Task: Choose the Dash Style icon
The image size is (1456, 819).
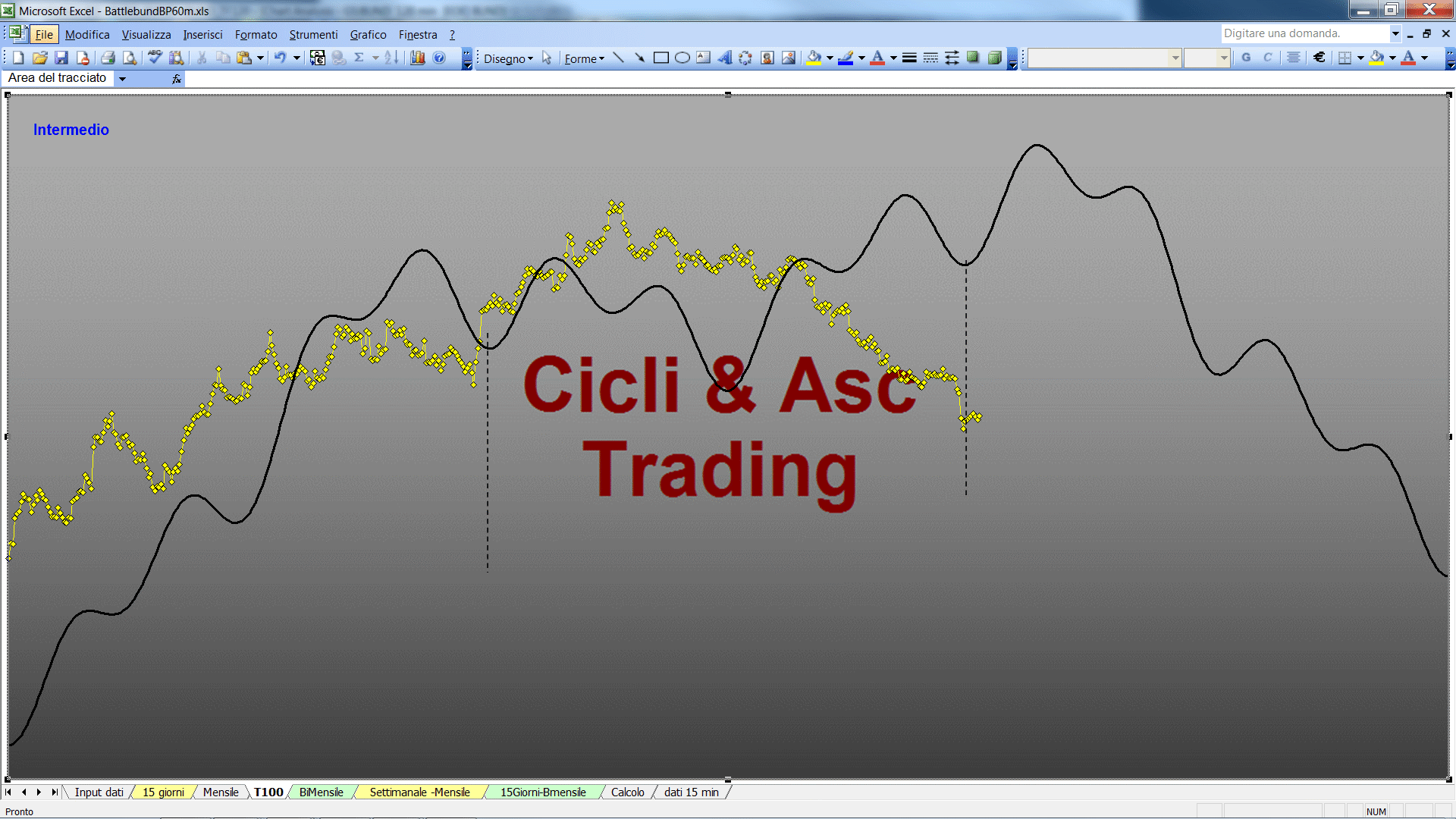Action: click(930, 58)
